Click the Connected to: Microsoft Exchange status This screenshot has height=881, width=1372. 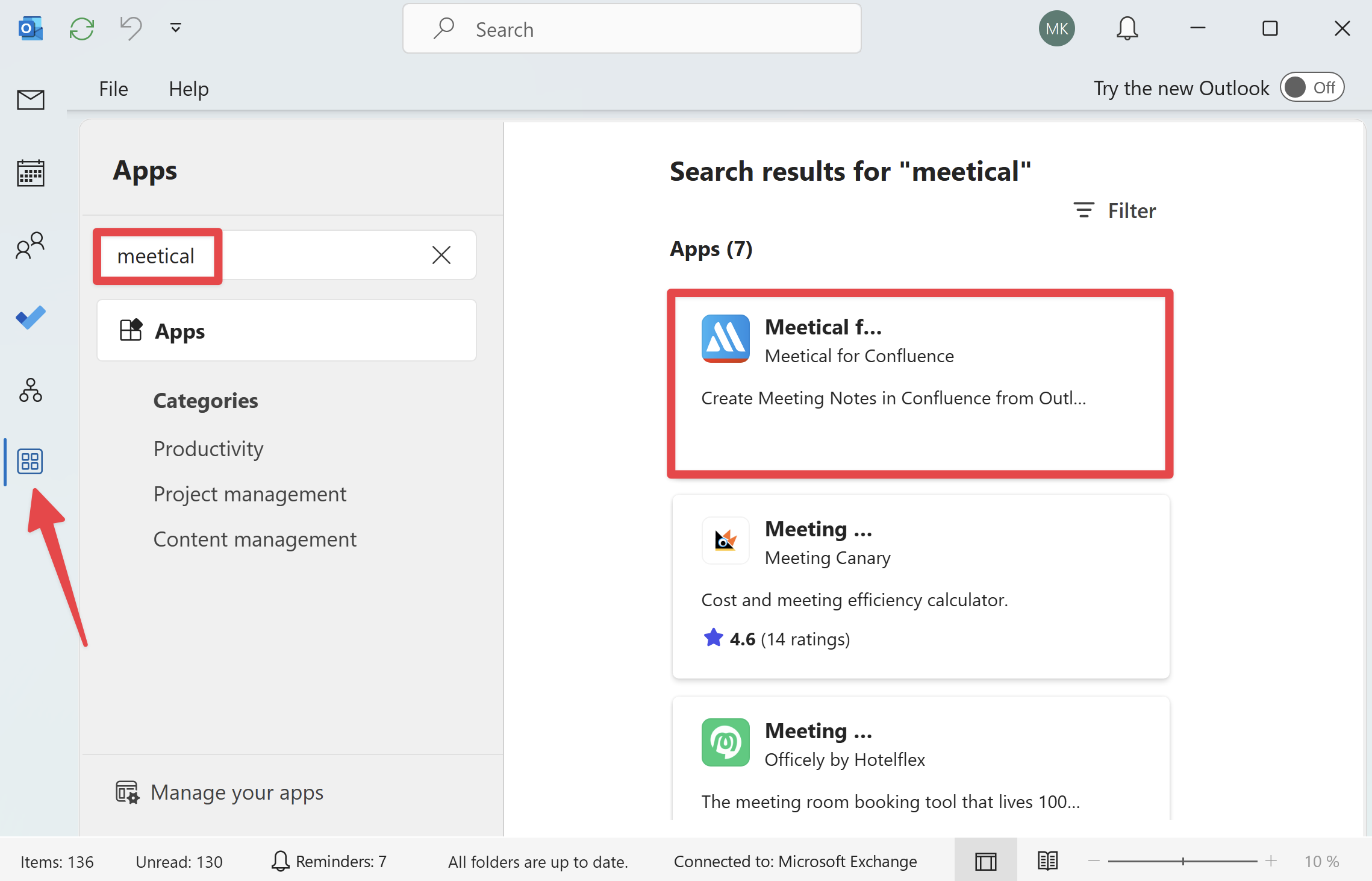pyautogui.click(x=795, y=862)
